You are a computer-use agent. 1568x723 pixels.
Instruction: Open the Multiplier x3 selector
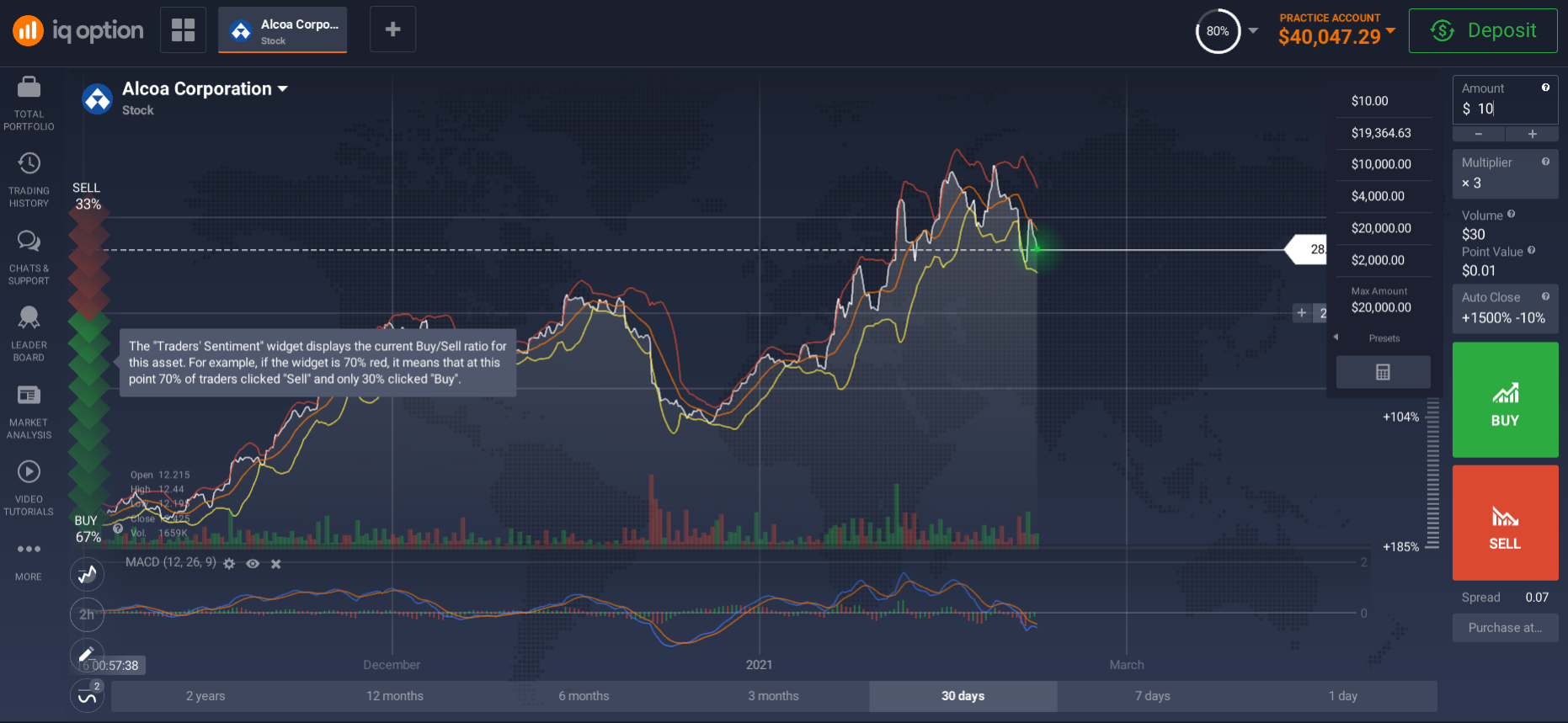[1505, 173]
